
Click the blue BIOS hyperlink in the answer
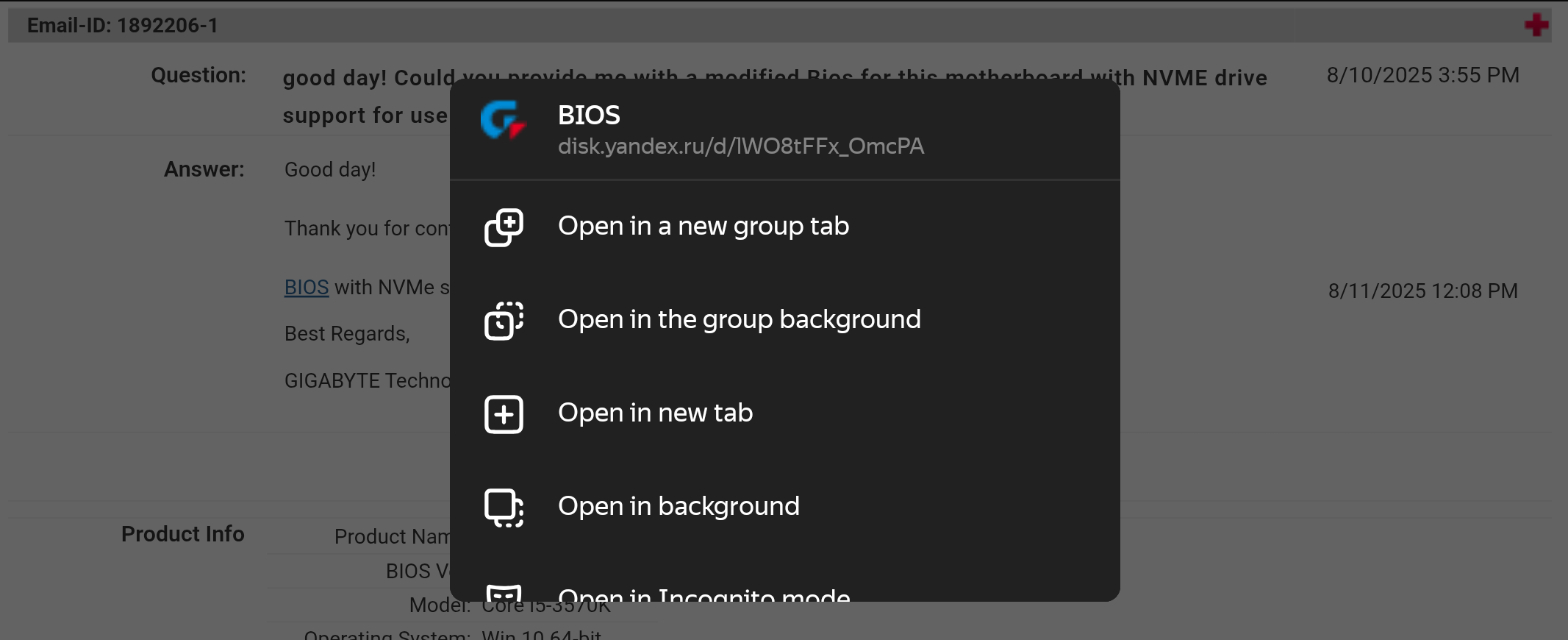[306, 287]
